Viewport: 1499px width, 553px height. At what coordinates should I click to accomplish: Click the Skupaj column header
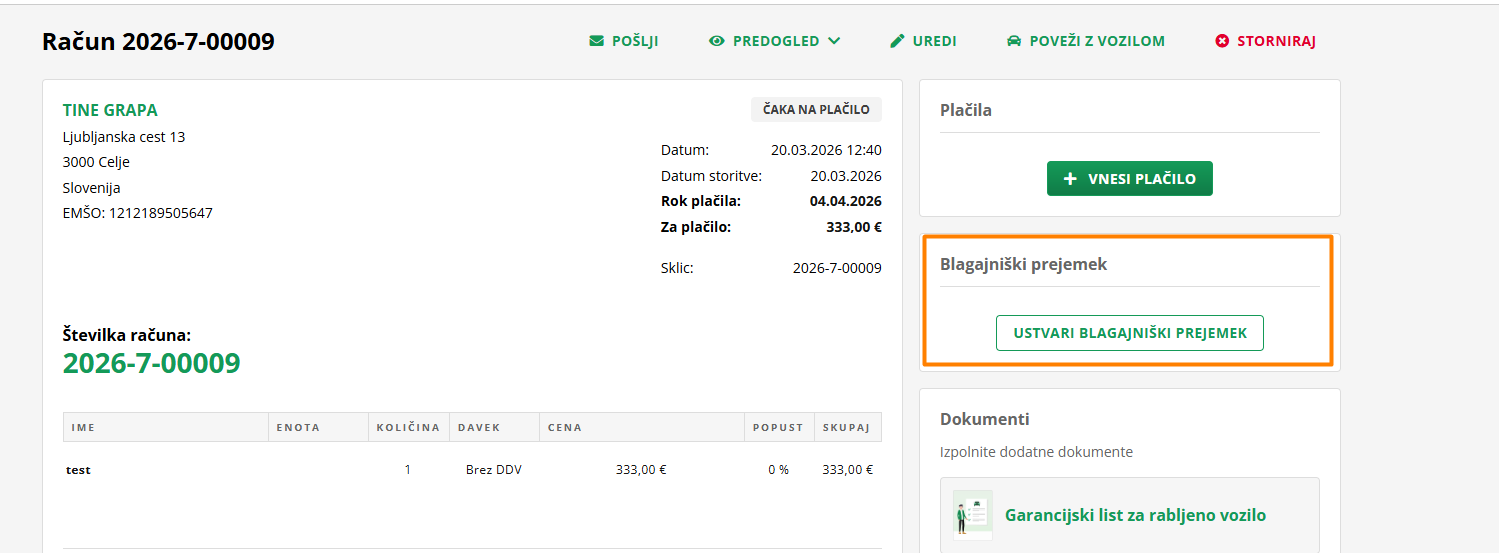[x=846, y=427]
